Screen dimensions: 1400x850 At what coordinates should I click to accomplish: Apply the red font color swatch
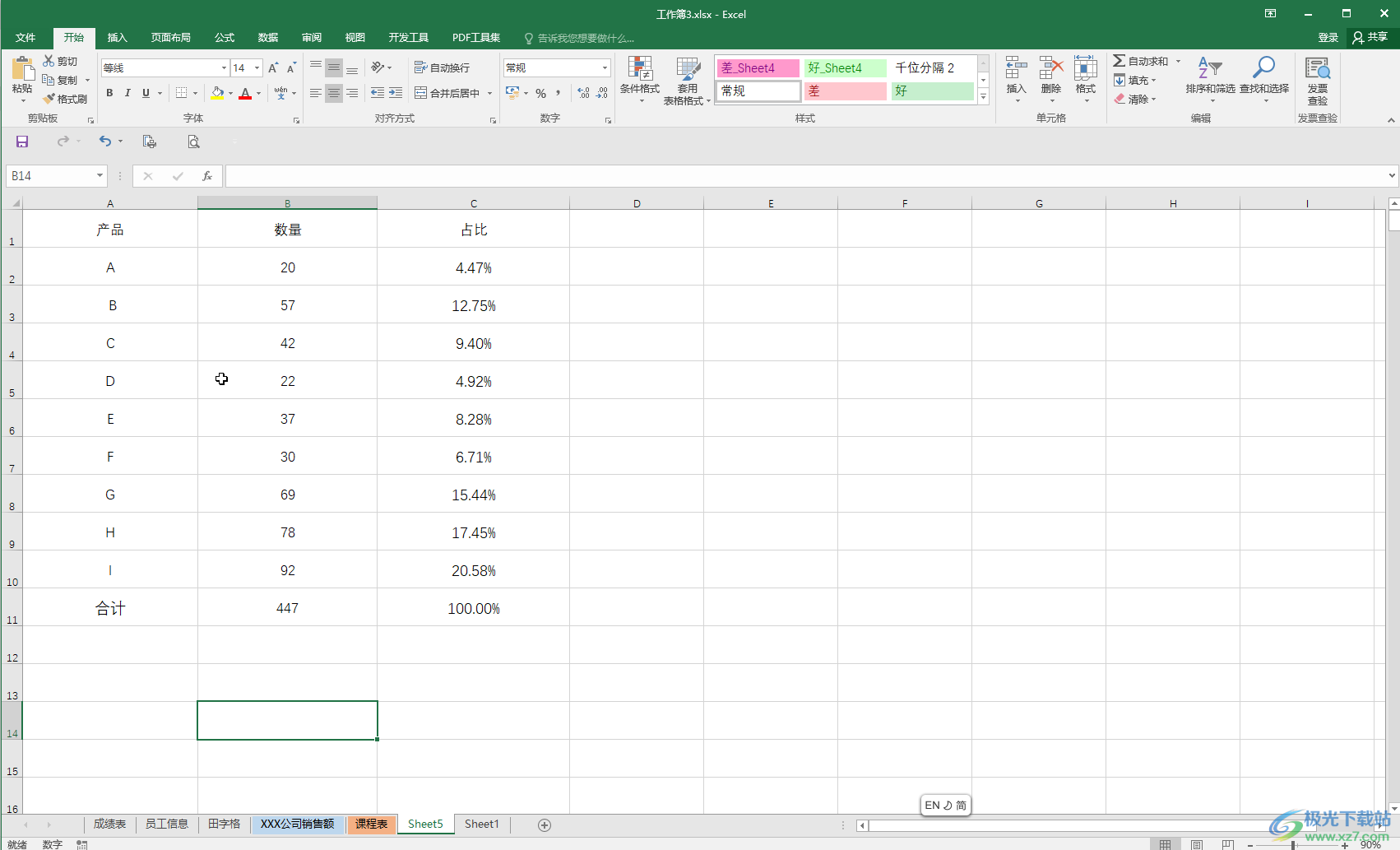coord(245,93)
